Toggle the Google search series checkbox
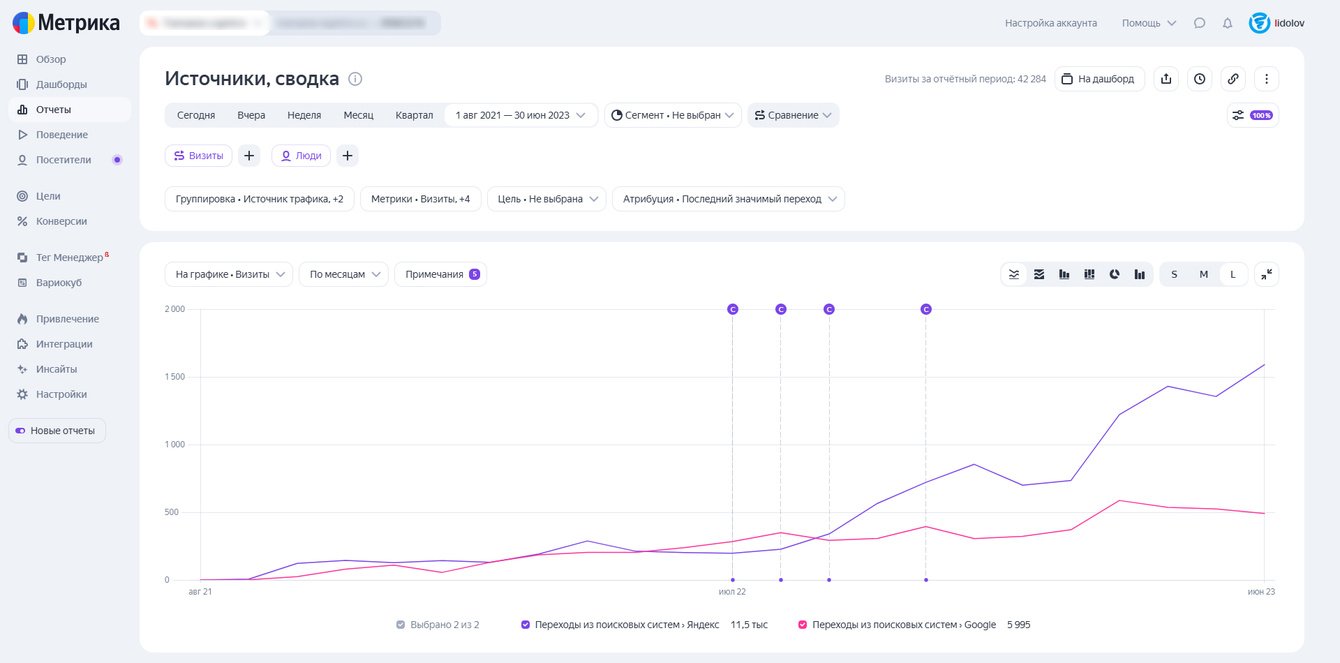The width and height of the screenshot is (1340, 663). (x=802, y=625)
